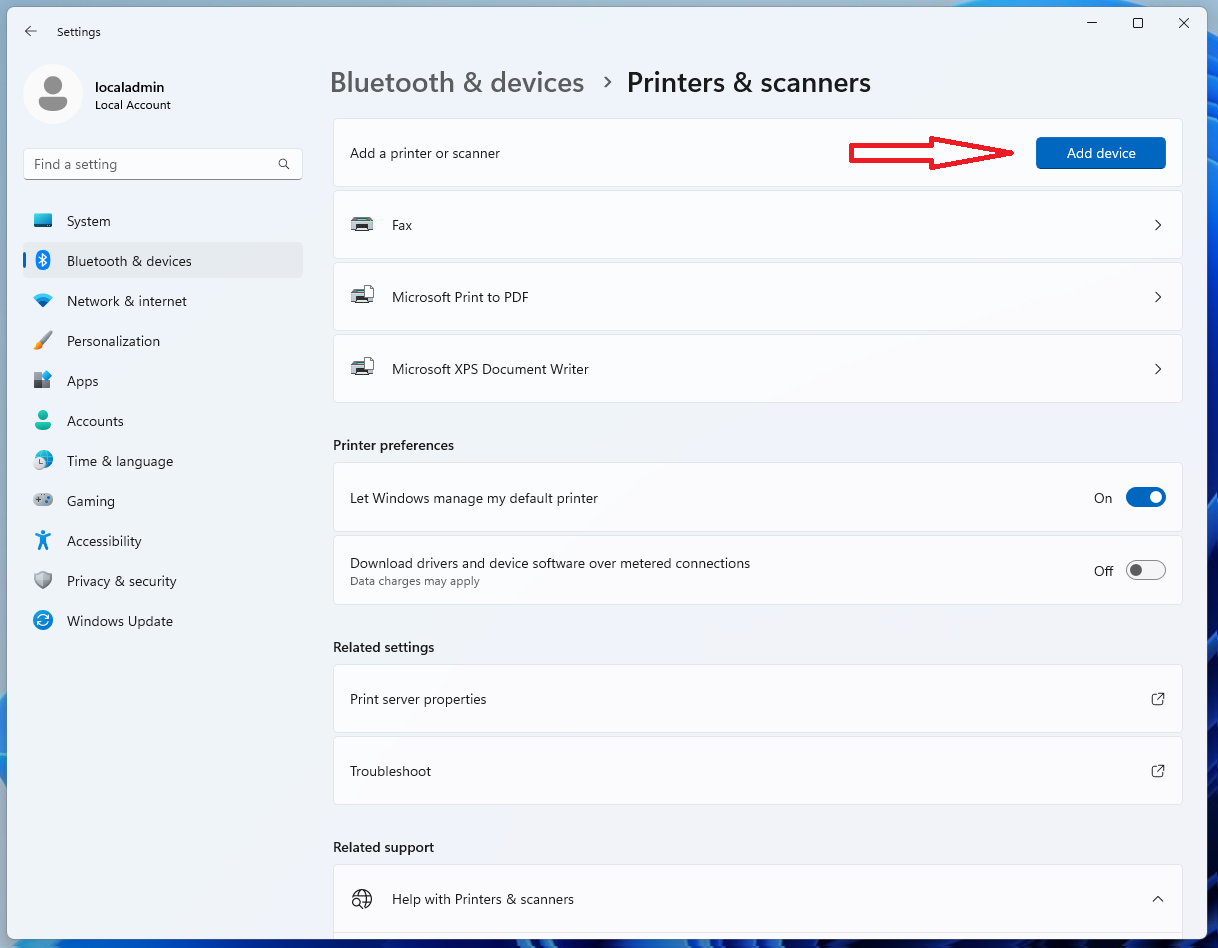Go to Apps in the sidebar

click(x=82, y=381)
